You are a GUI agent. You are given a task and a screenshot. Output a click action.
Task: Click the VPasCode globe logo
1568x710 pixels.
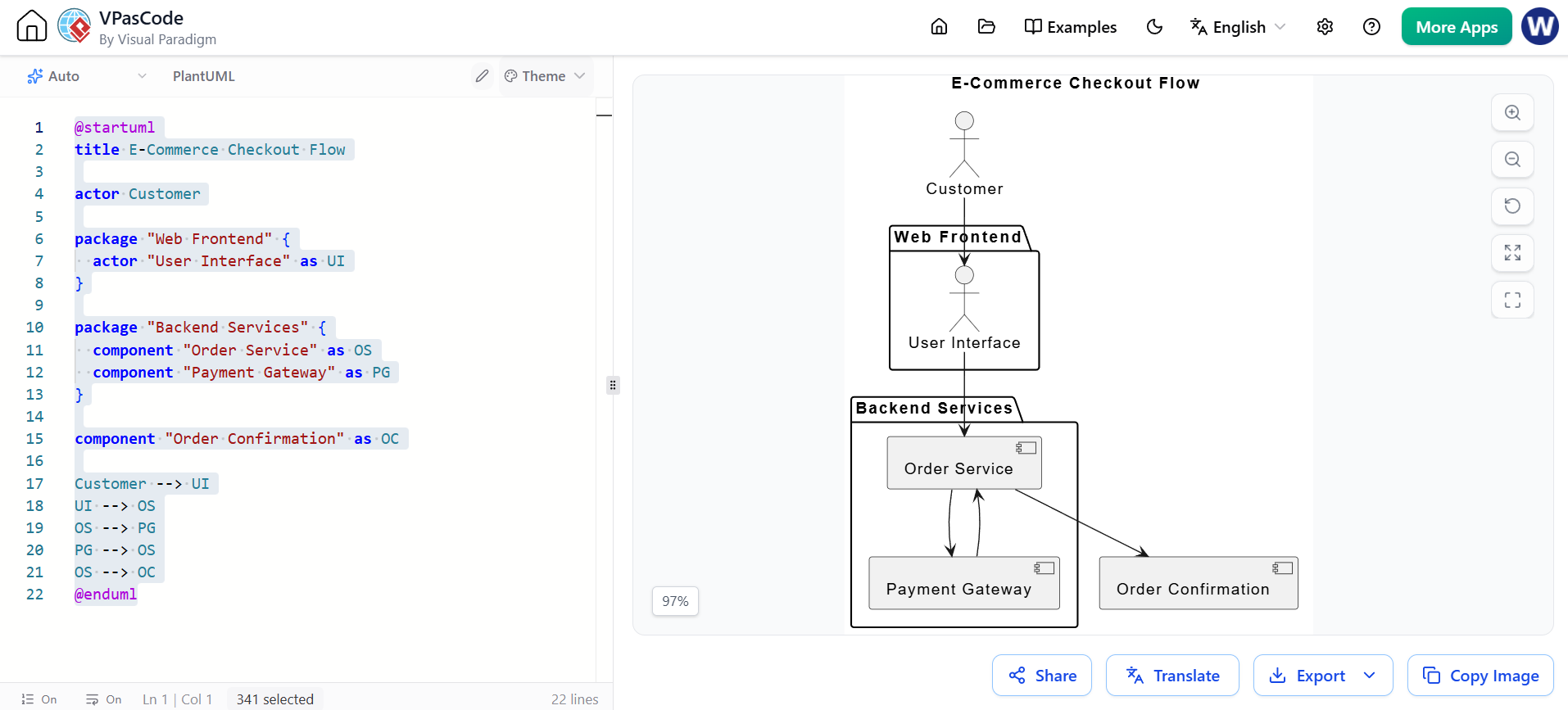coord(75,26)
